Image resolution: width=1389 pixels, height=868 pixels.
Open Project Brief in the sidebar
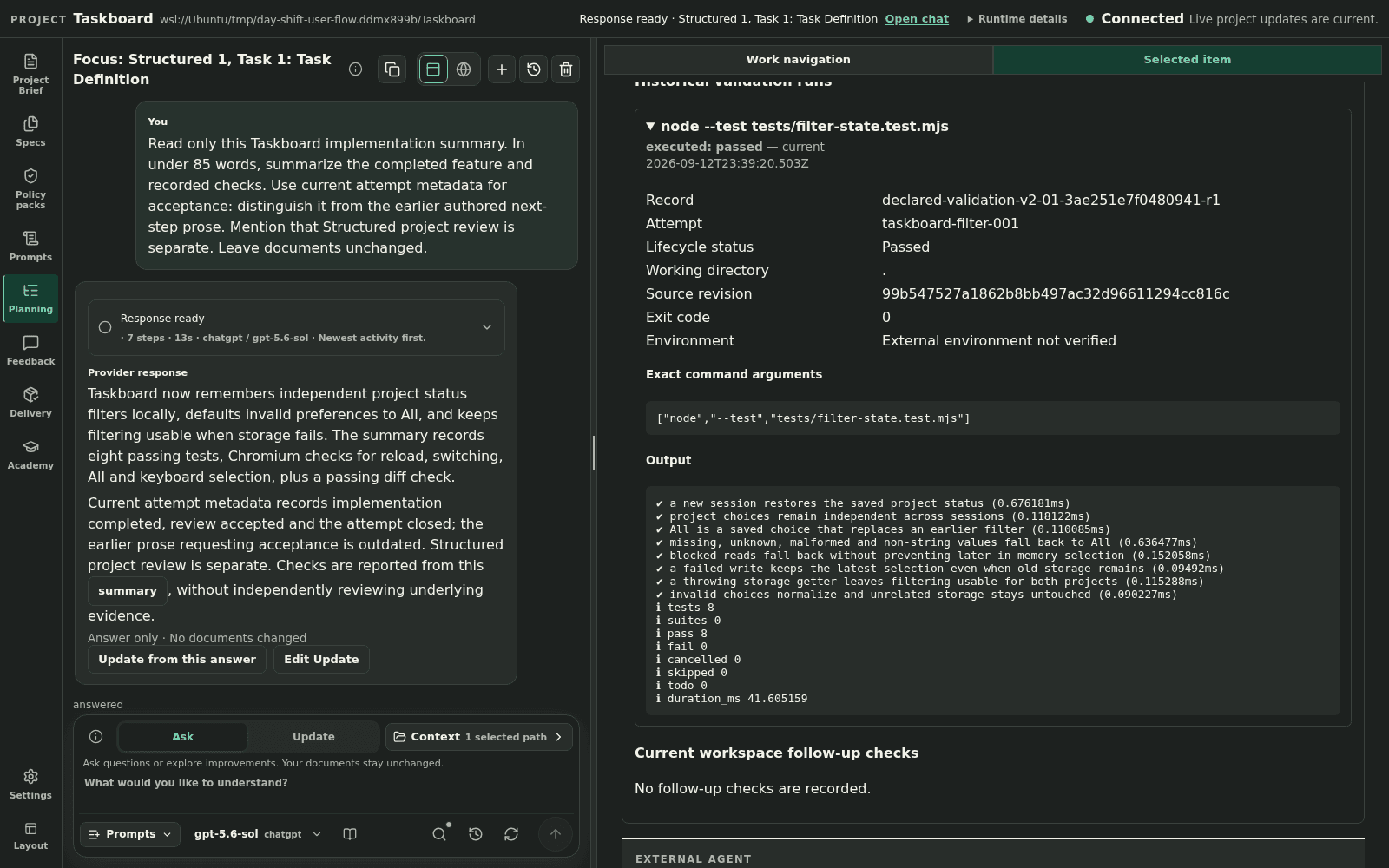pos(30,73)
